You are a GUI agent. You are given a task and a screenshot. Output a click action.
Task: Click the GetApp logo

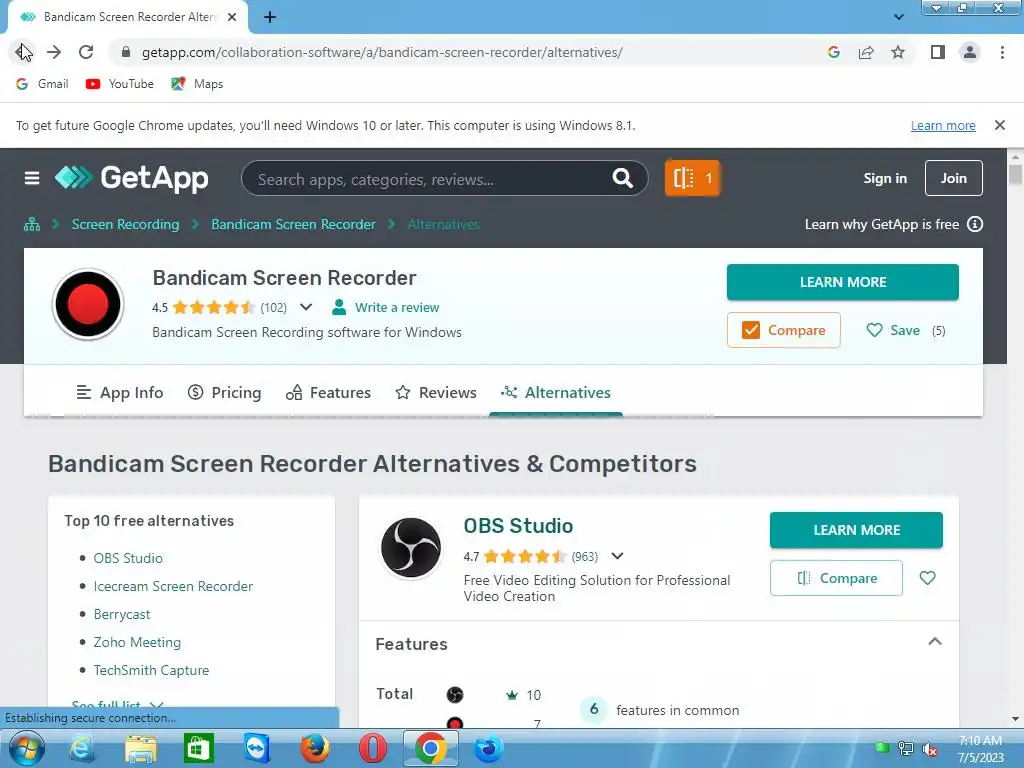click(x=132, y=178)
